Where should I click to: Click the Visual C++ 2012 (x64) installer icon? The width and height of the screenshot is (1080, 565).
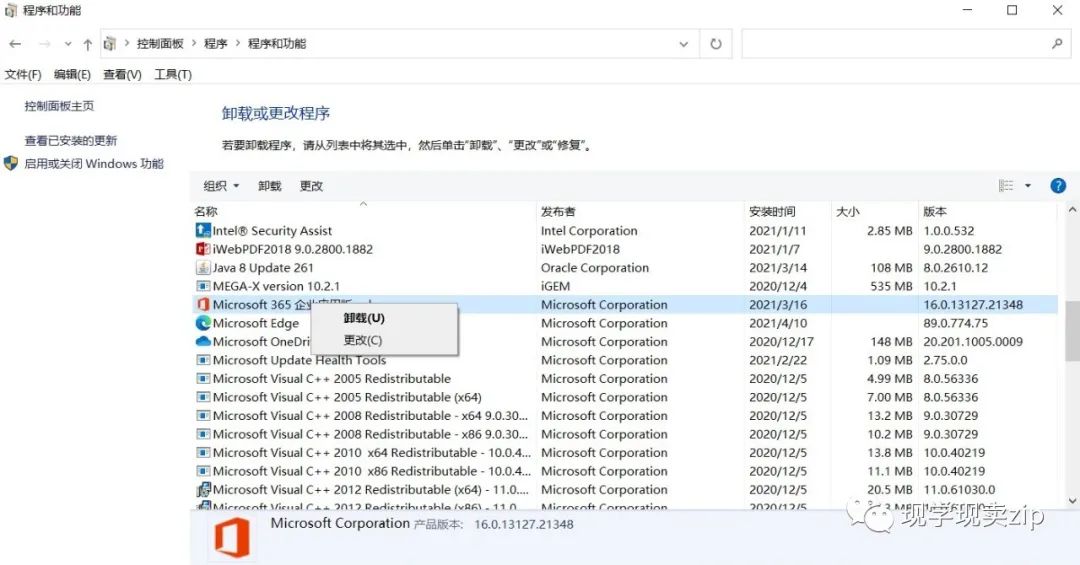point(203,490)
